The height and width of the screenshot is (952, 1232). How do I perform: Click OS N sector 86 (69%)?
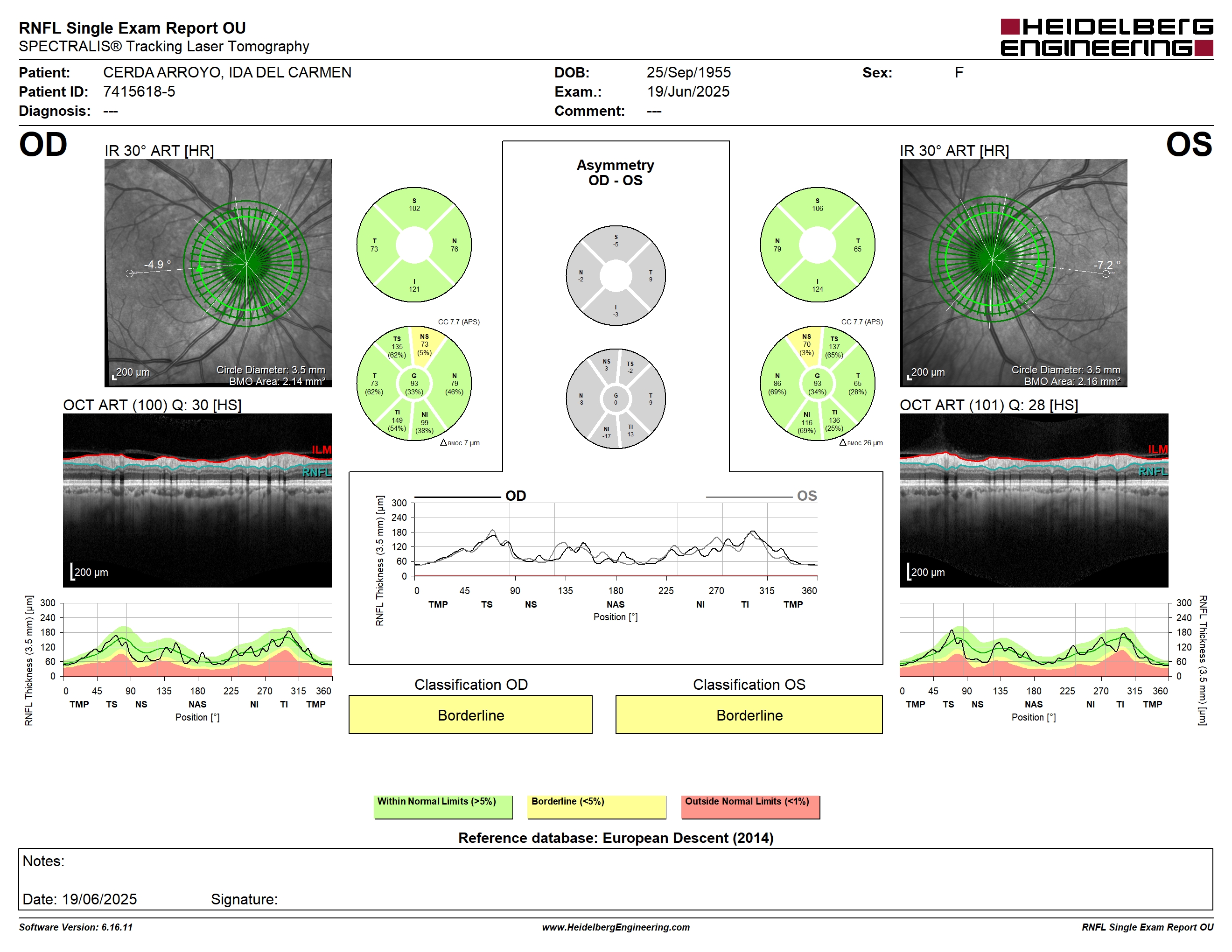[x=777, y=384]
